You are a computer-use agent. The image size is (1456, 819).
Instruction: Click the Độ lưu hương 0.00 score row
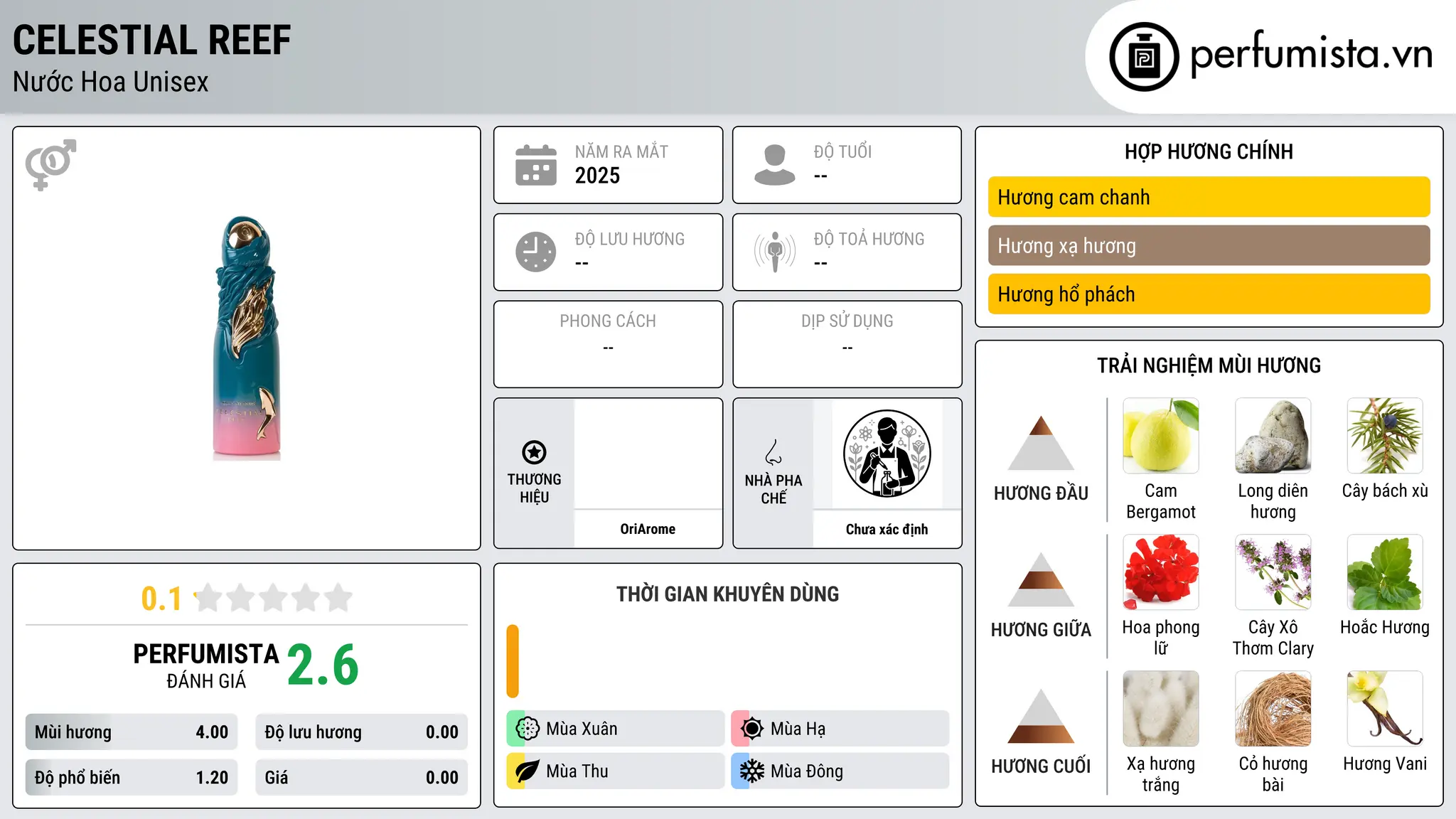tap(361, 732)
